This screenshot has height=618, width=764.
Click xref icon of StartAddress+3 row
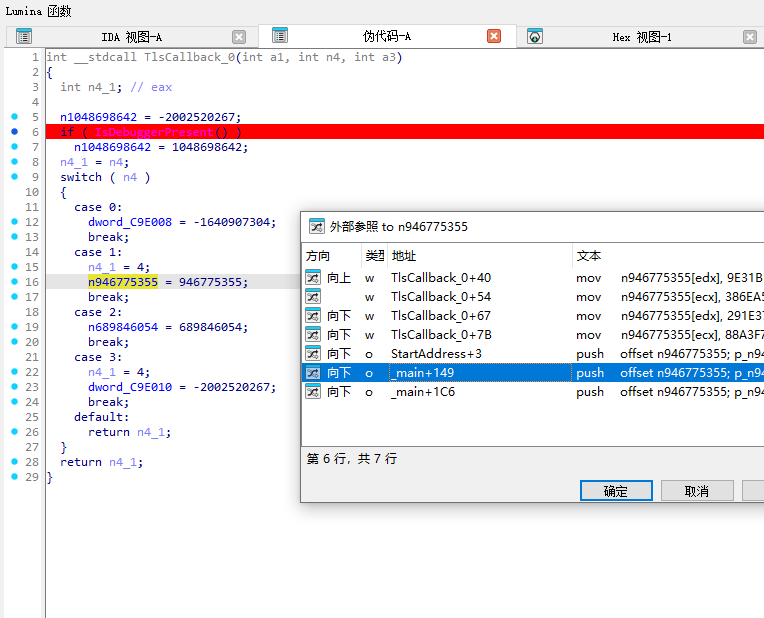313,354
